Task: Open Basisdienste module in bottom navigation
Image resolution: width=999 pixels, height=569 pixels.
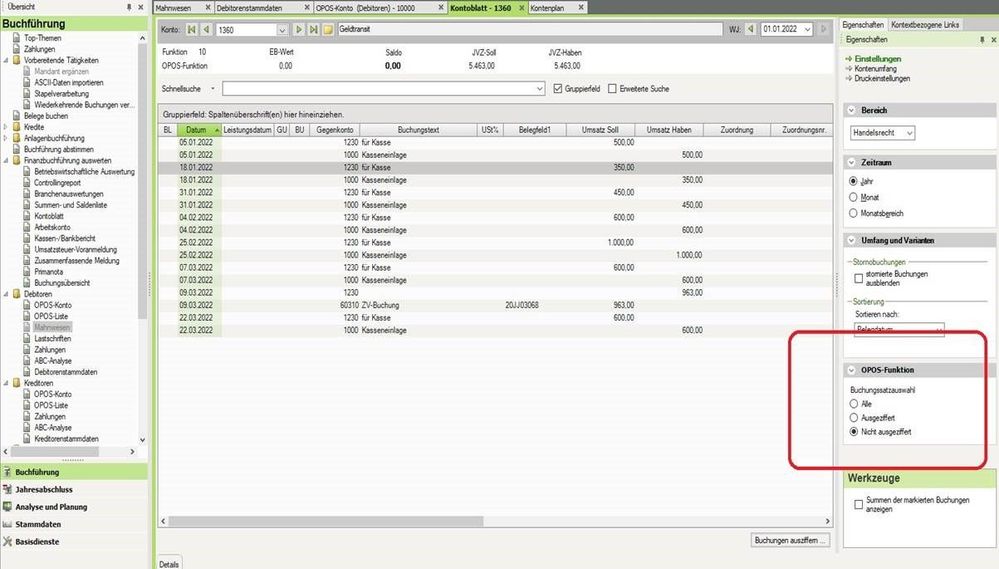Action: [40, 541]
